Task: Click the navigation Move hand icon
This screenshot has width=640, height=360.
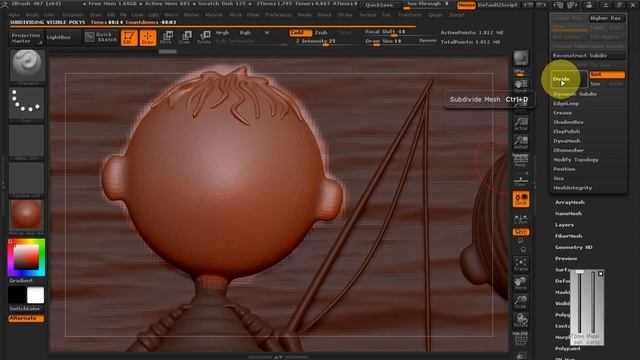Action: pos(521,283)
